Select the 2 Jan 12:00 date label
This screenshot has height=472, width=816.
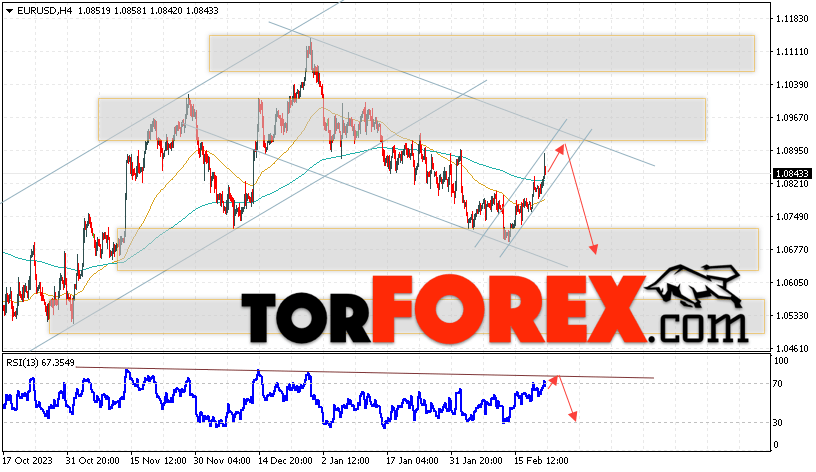(346, 461)
